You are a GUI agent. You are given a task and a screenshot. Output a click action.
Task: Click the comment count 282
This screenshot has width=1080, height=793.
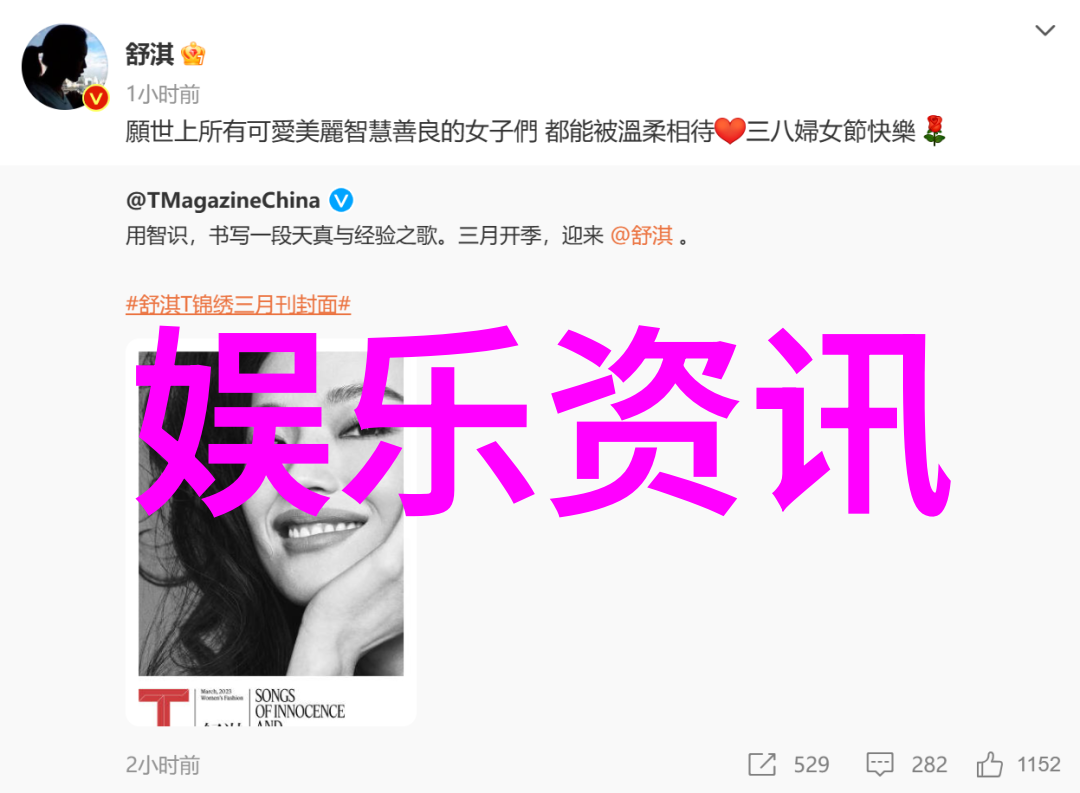click(929, 764)
